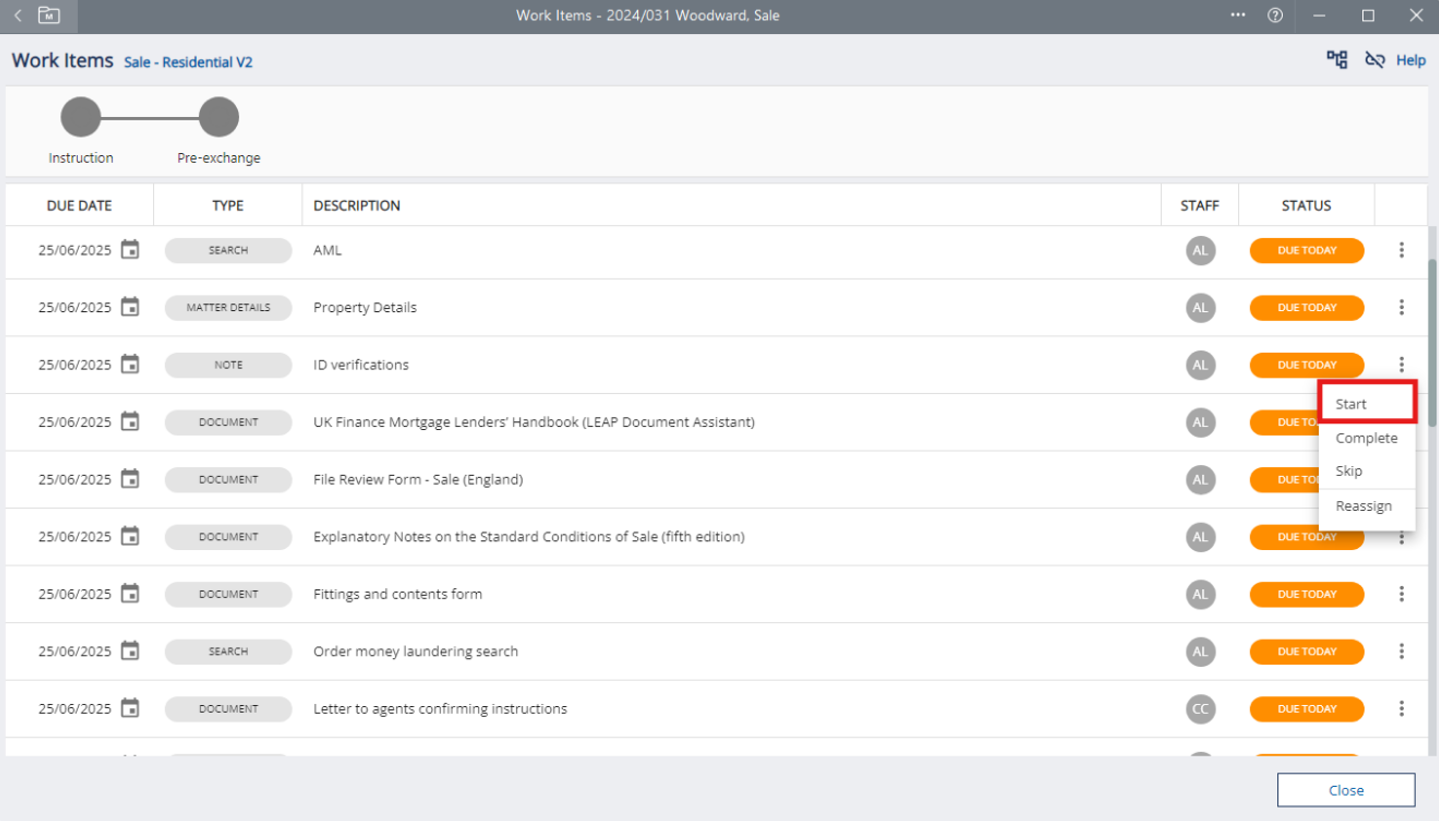Image resolution: width=1439 pixels, height=821 pixels.
Task: Open three-dot menu for Property Details row
Action: click(1401, 308)
